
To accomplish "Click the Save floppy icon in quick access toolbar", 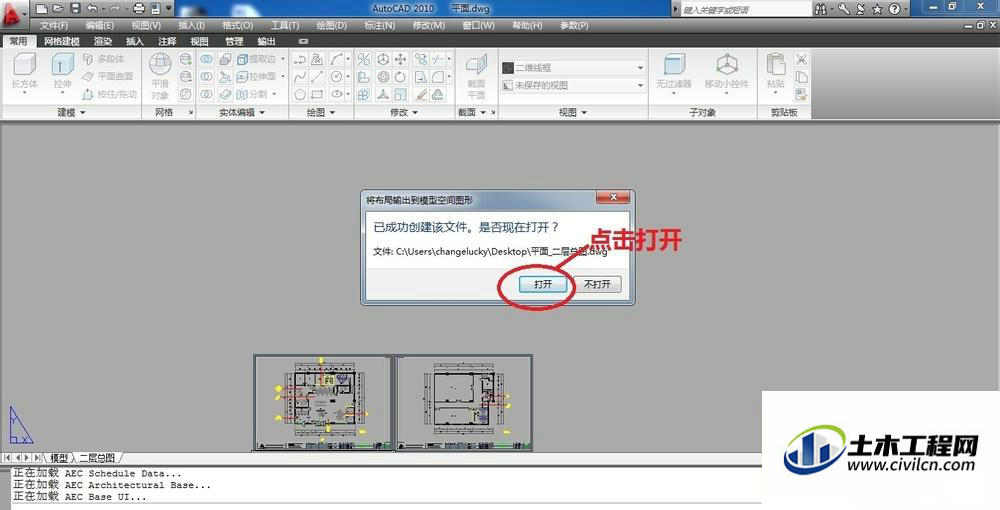I will pos(76,9).
